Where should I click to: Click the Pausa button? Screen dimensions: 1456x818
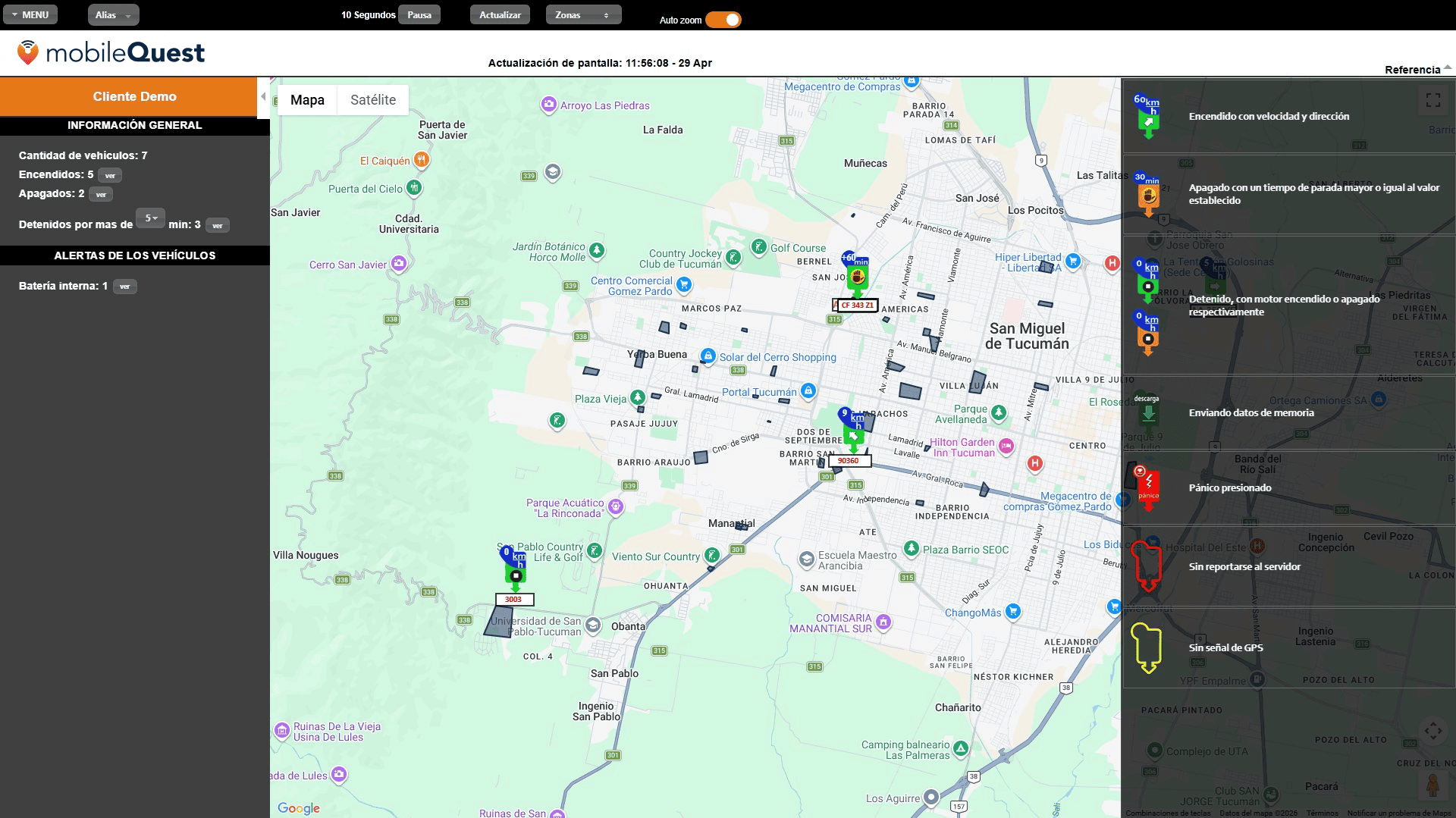click(x=419, y=14)
